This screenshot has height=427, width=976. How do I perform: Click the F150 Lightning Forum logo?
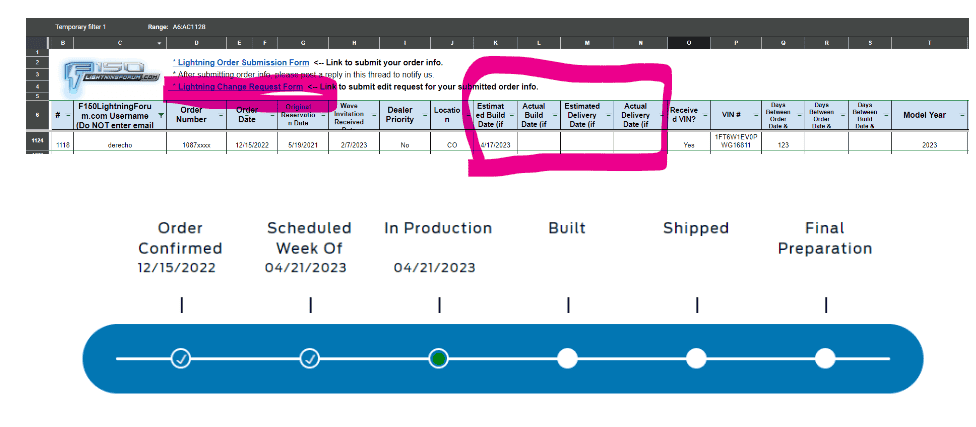111,77
